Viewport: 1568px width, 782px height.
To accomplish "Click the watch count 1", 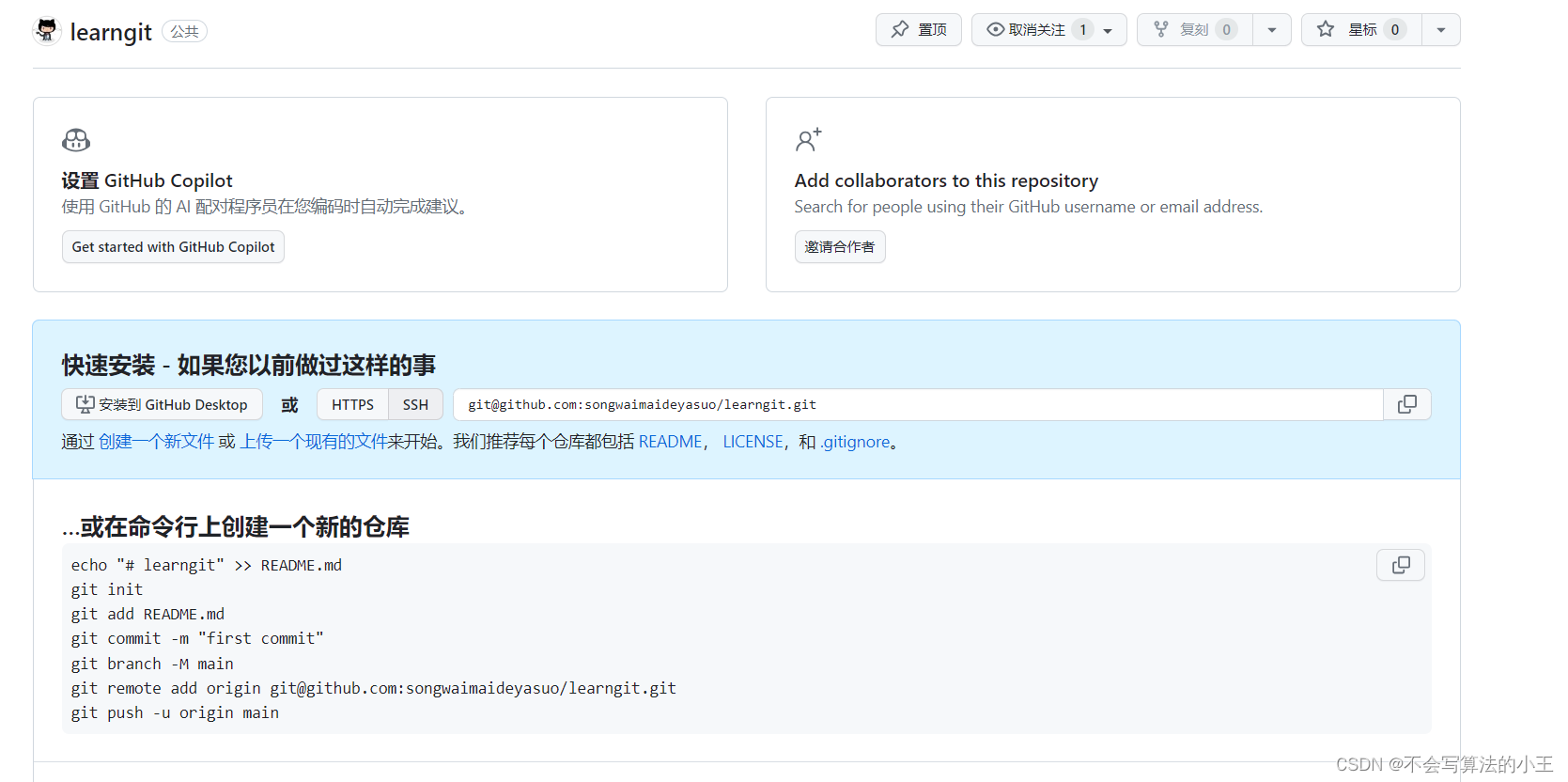I will [1083, 30].
